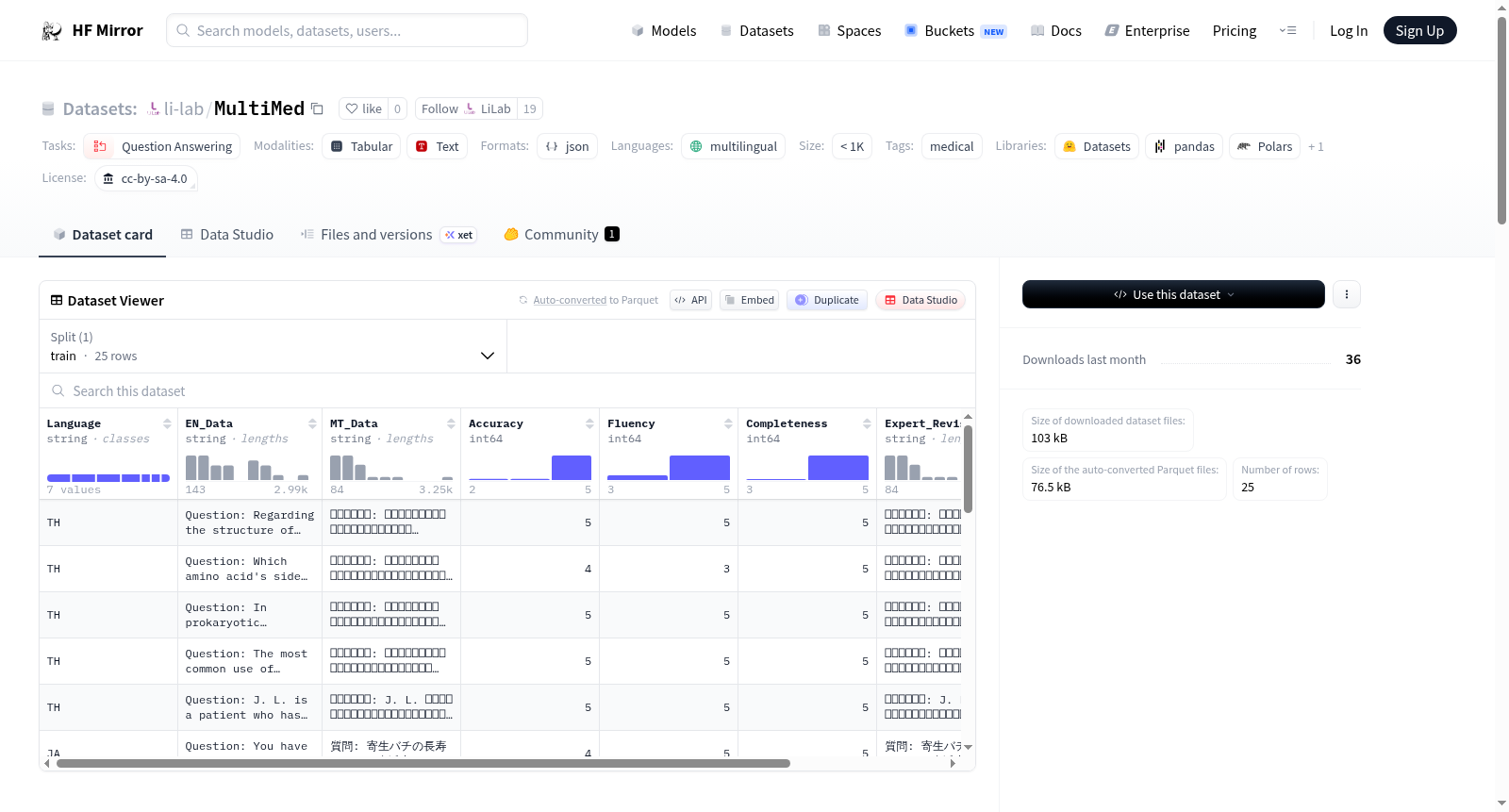Click the Embed button
Screen dimensions: 1509x812
749,300
